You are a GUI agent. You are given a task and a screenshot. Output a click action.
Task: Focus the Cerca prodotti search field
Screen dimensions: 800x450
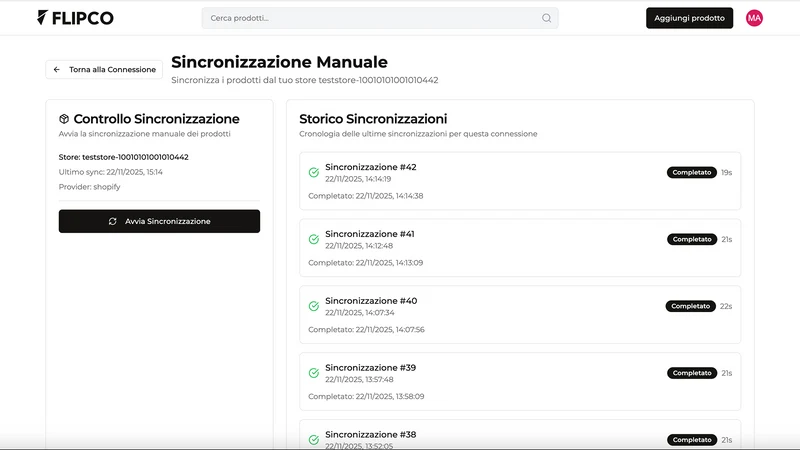click(380, 18)
